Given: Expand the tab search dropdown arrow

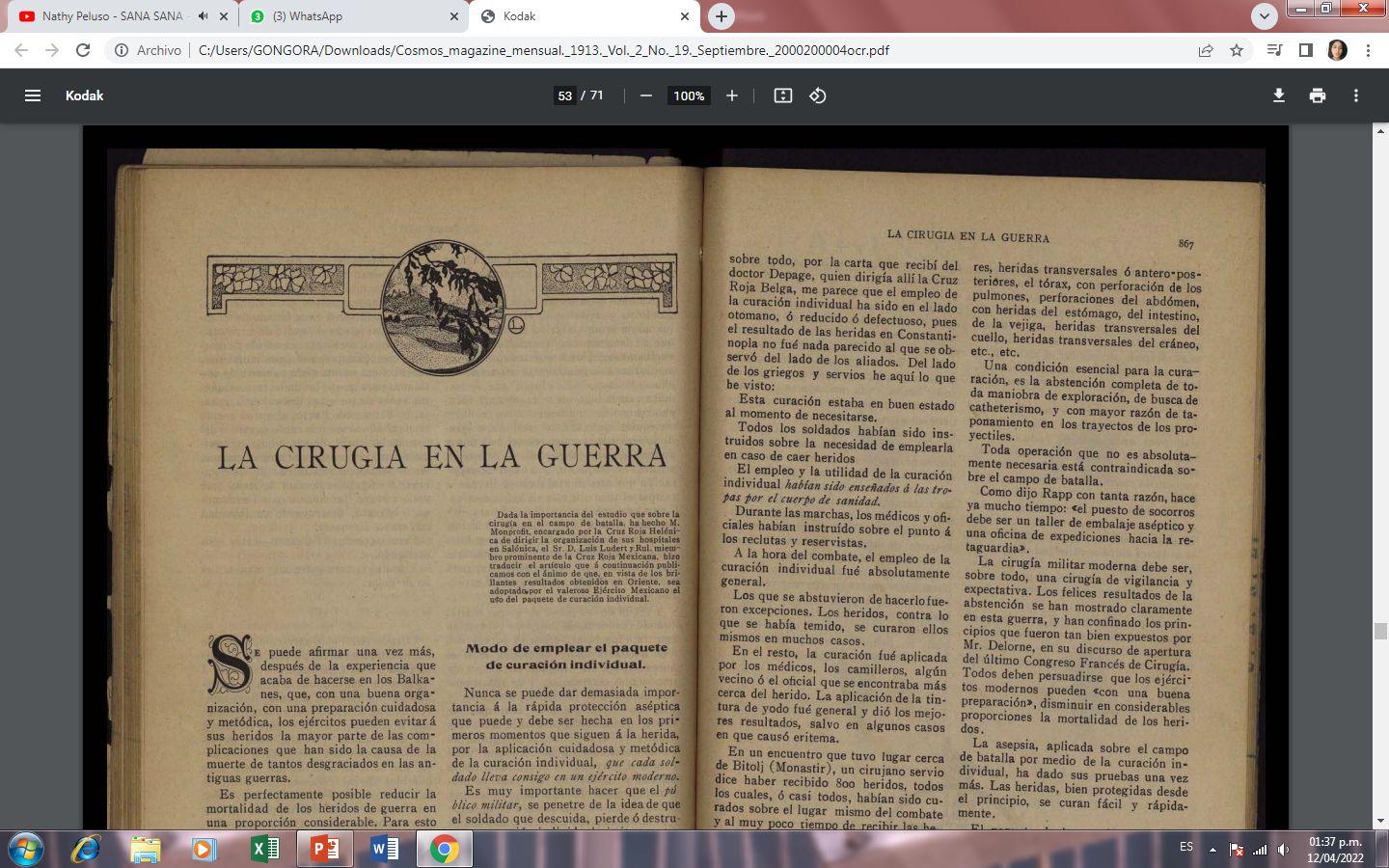Looking at the screenshot, I should pyautogui.click(x=1264, y=16).
